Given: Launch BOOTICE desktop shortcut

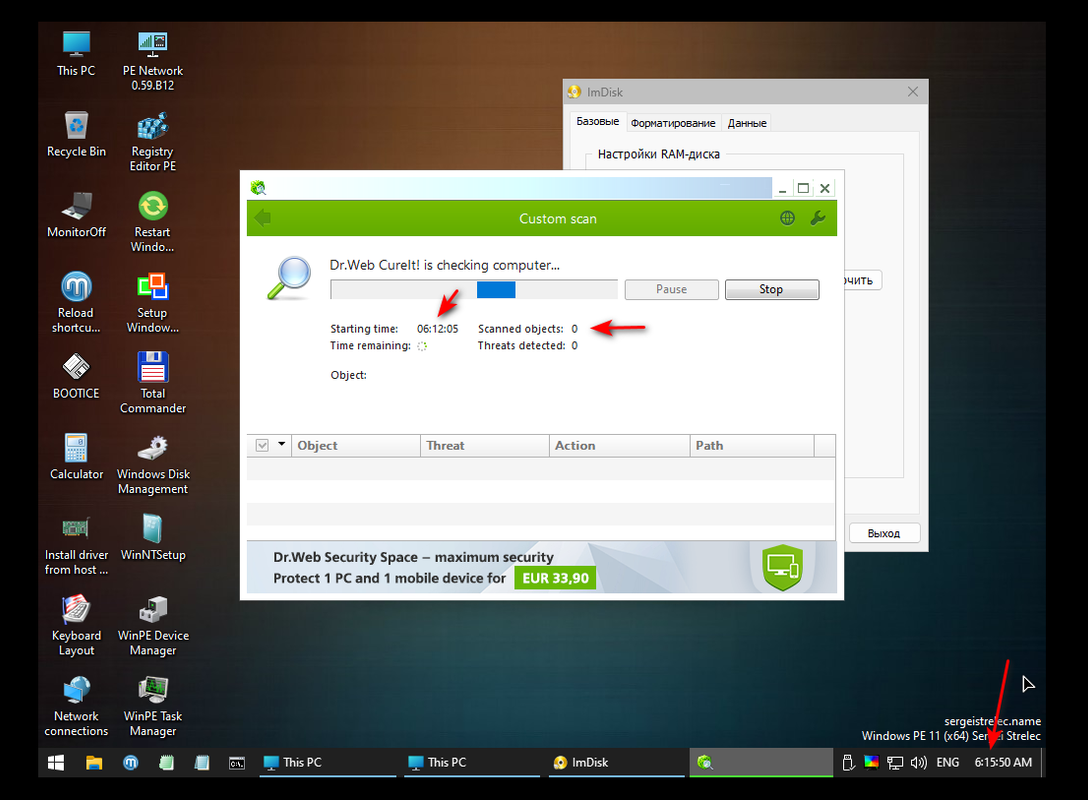Looking at the screenshot, I should tap(76, 377).
